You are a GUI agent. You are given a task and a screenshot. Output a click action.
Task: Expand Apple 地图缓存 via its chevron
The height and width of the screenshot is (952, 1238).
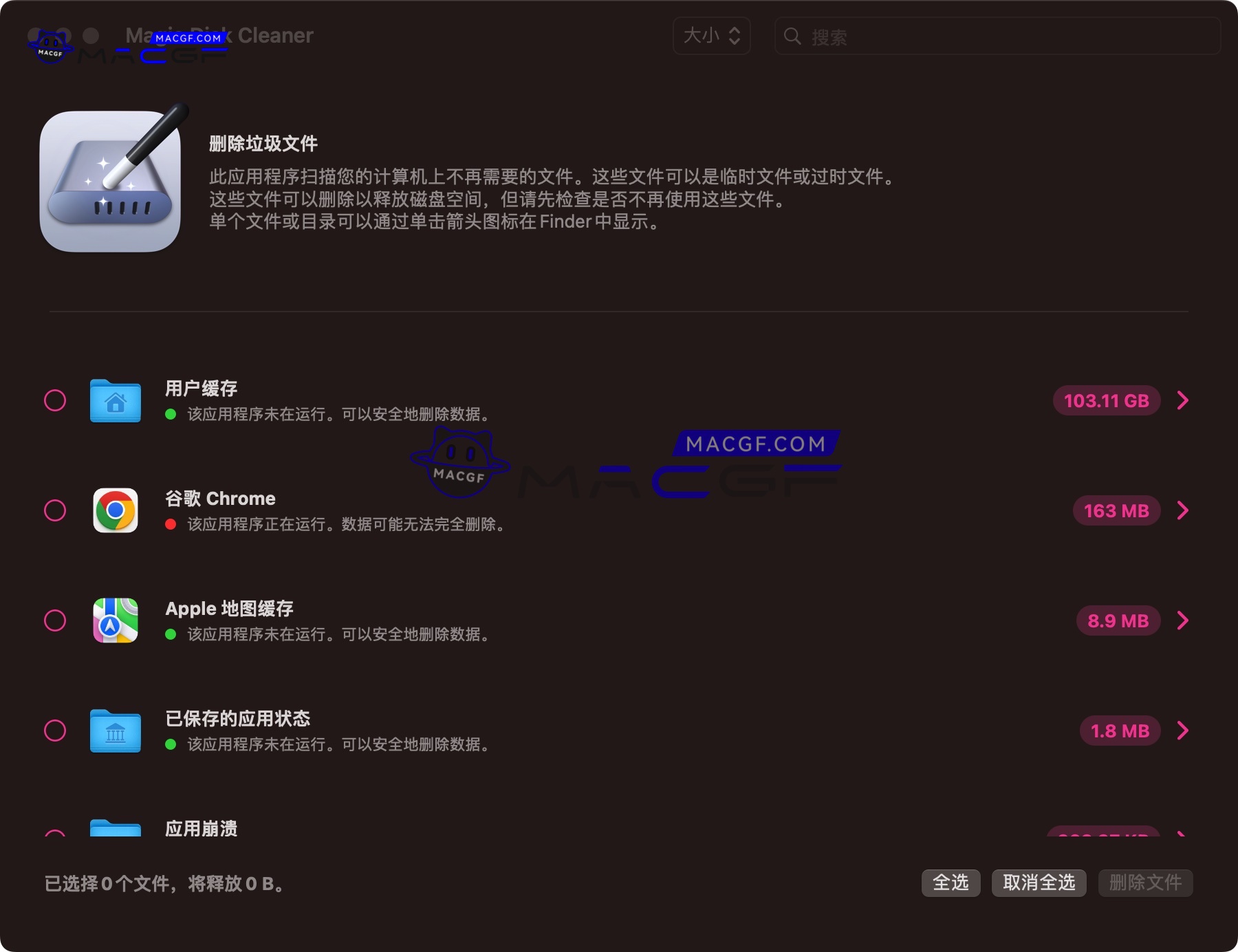click(x=1184, y=620)
